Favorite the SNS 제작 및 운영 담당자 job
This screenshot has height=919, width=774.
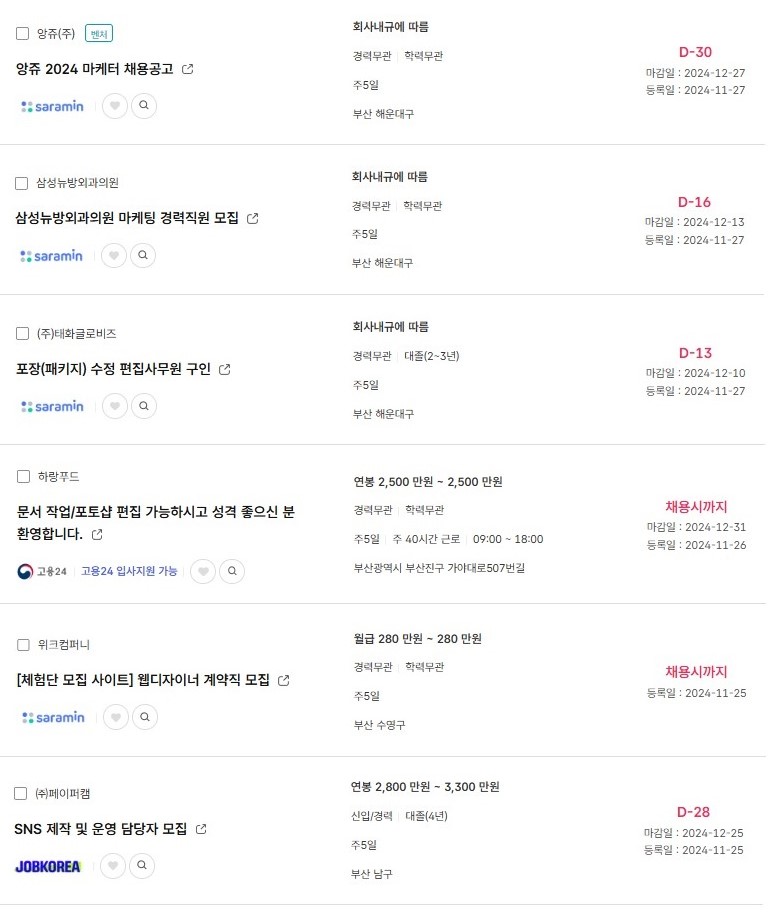[x=112, y=866]
